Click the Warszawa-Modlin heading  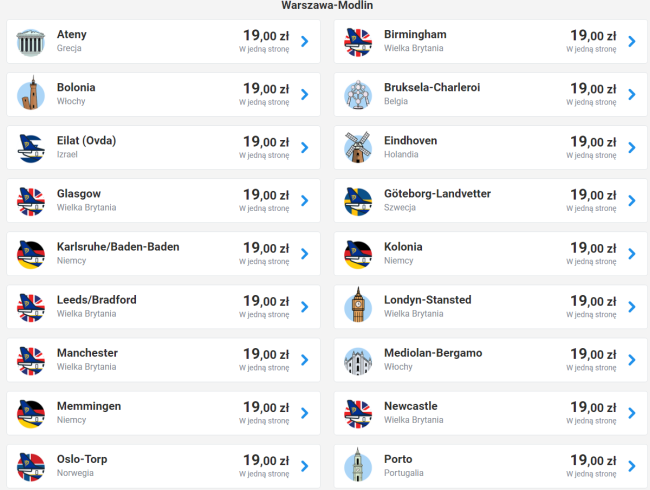tap(325, 4)
